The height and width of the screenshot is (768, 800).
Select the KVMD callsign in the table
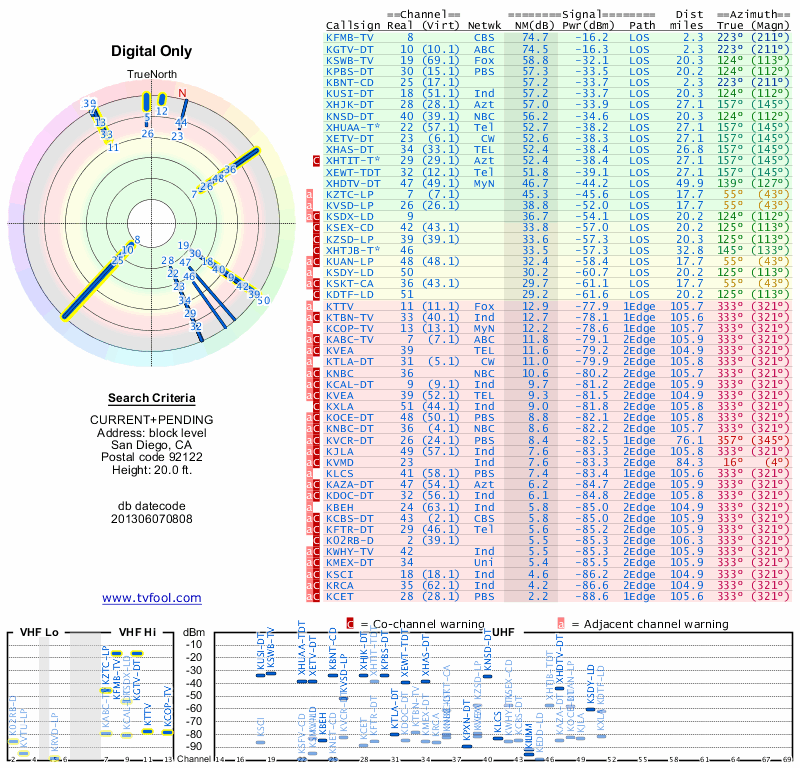click(x=340, y=462)
